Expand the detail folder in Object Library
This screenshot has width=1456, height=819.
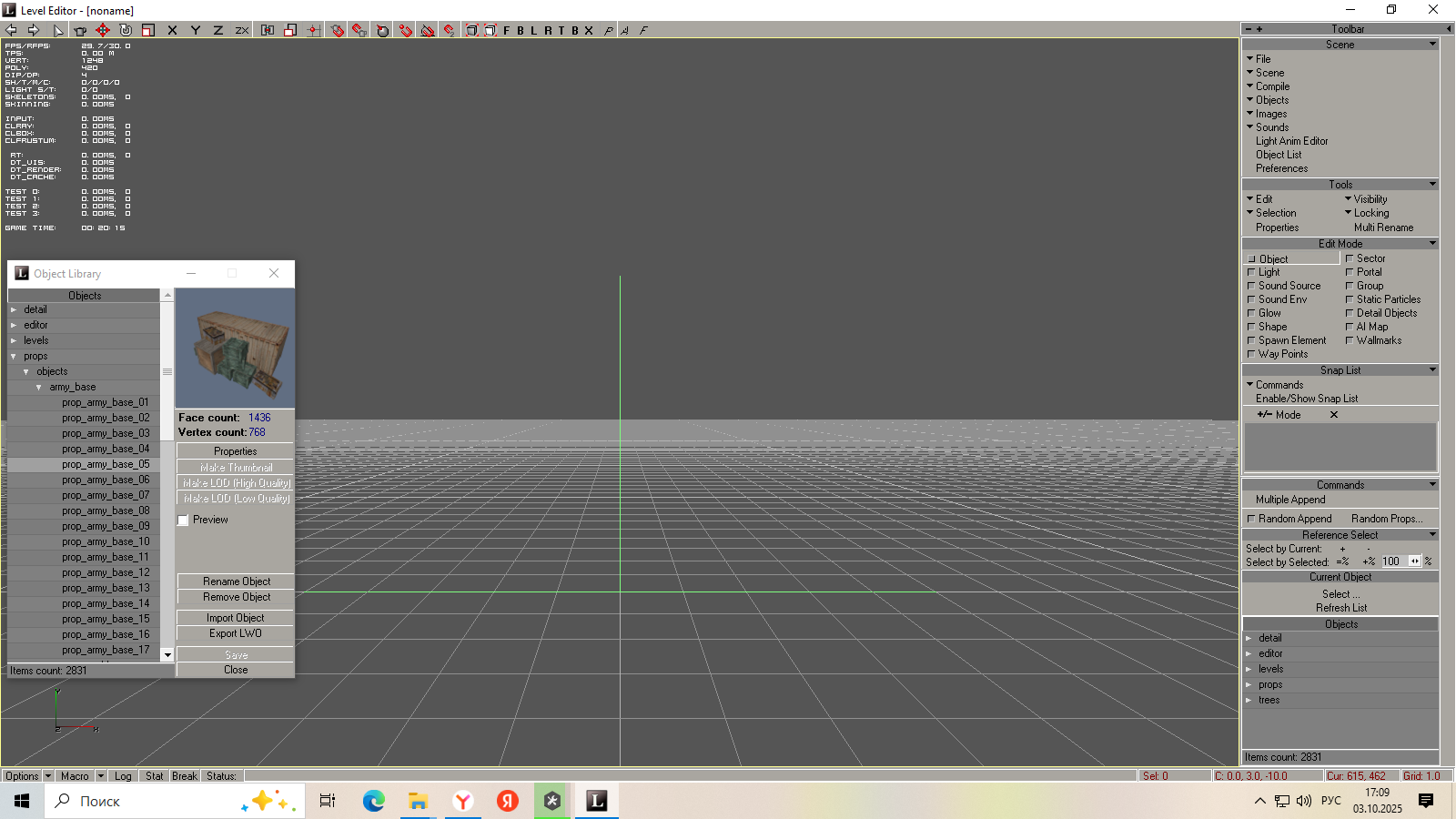tap(14, 309)
